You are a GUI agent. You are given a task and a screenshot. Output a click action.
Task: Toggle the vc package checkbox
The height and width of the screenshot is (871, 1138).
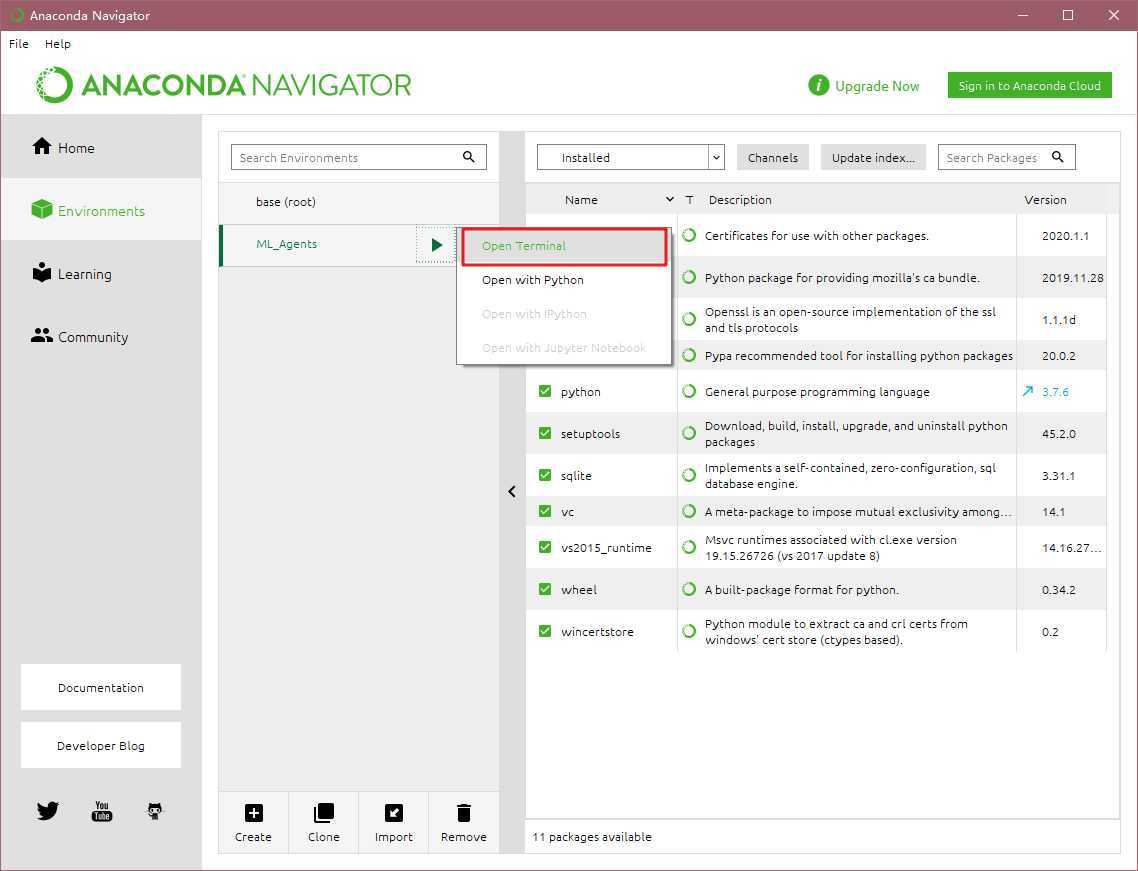coord(545,511)
